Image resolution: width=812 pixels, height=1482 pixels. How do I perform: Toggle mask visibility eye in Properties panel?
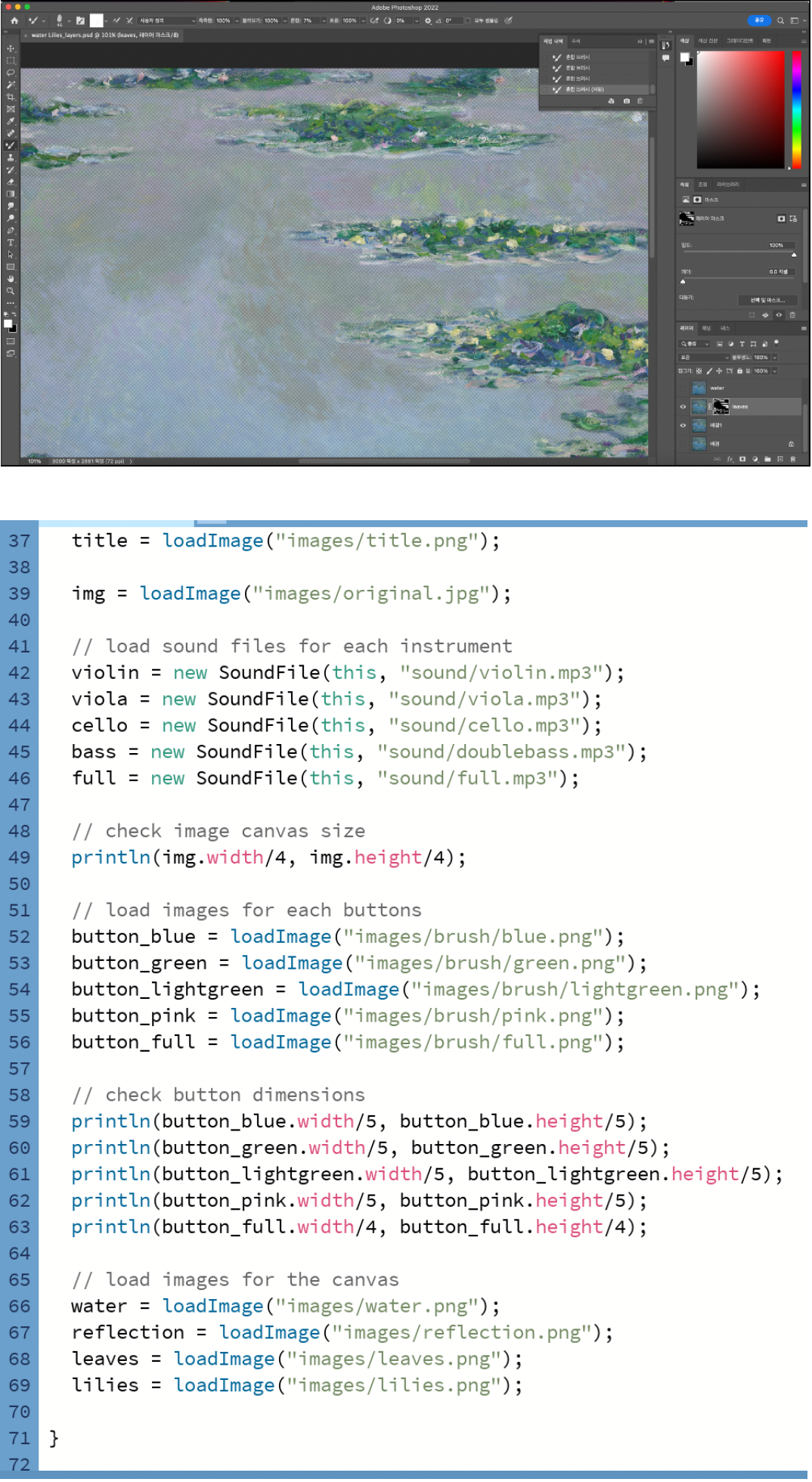coord(779,315)
